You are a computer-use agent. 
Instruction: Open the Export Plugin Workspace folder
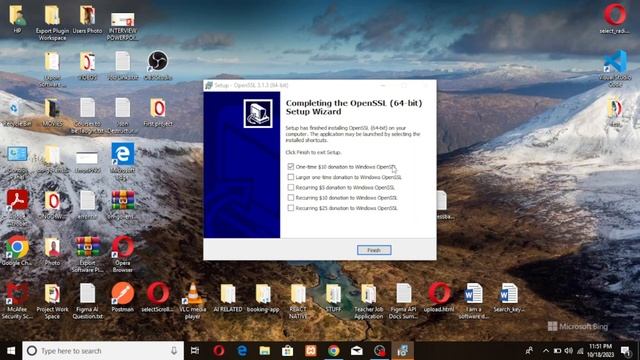(52, 22)
